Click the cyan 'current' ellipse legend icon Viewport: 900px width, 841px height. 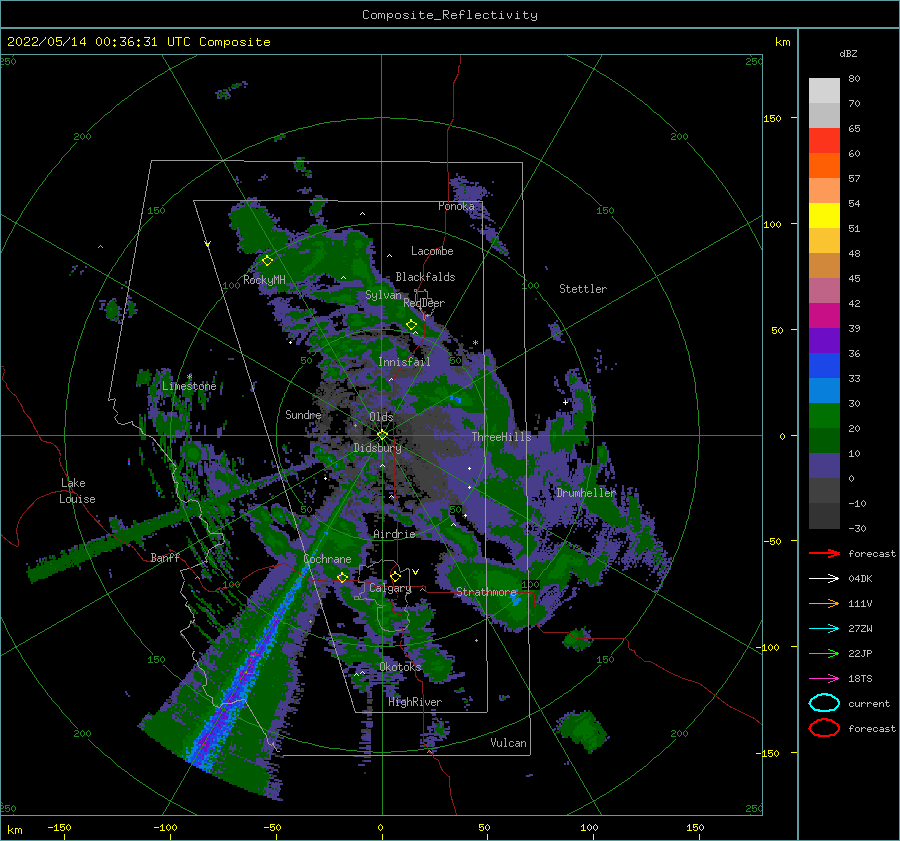click(x=824, y=703)
